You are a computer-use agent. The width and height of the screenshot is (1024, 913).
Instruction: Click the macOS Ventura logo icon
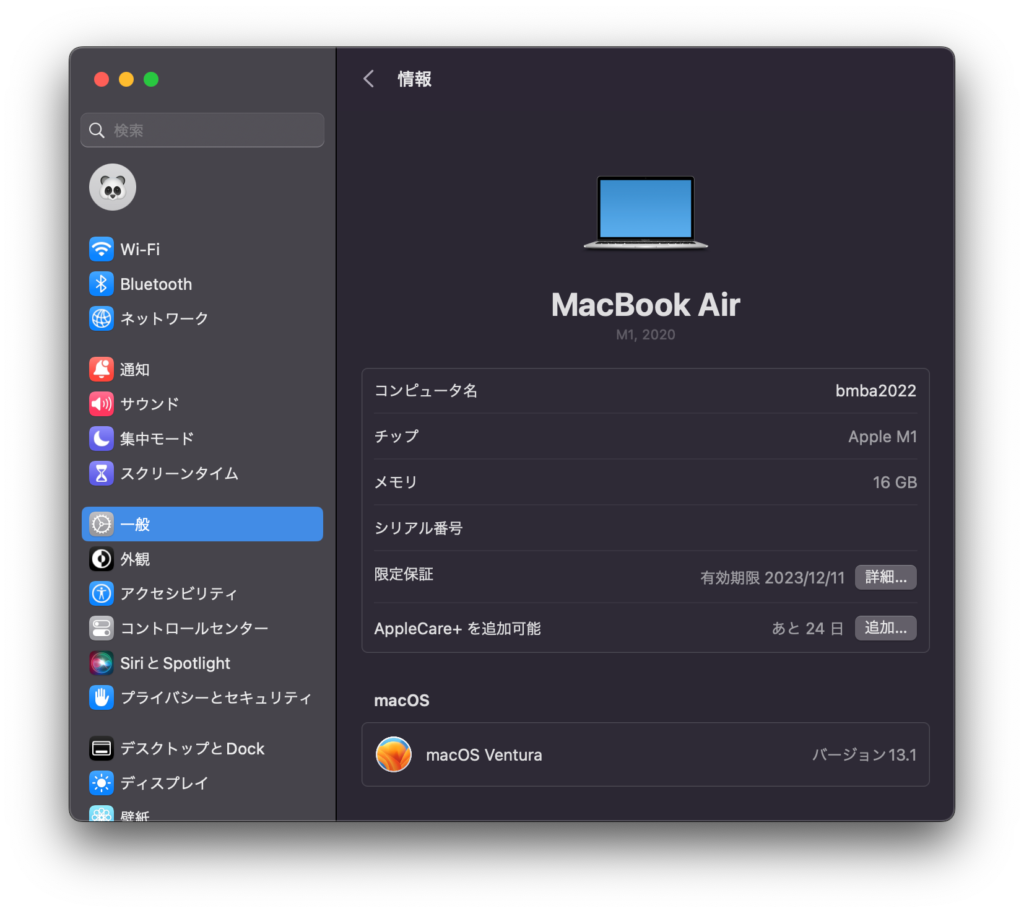click(394, 754)
